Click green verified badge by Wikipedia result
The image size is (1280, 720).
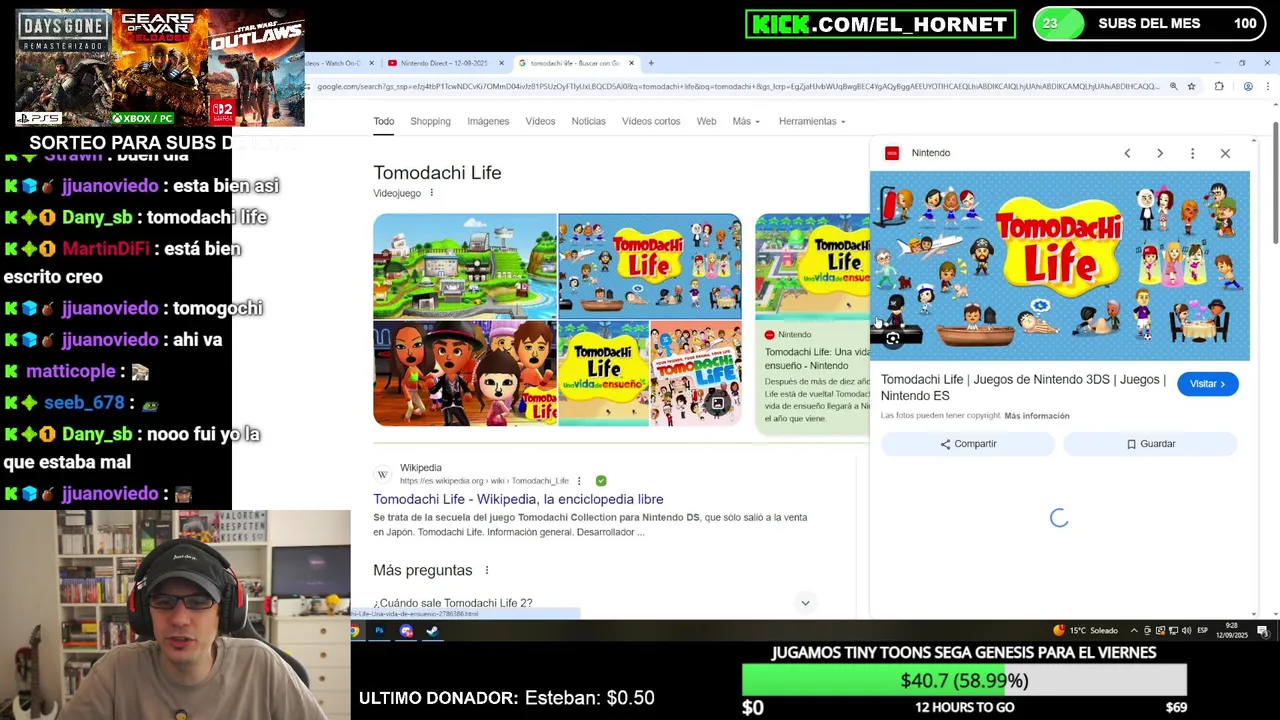[600, 481]
